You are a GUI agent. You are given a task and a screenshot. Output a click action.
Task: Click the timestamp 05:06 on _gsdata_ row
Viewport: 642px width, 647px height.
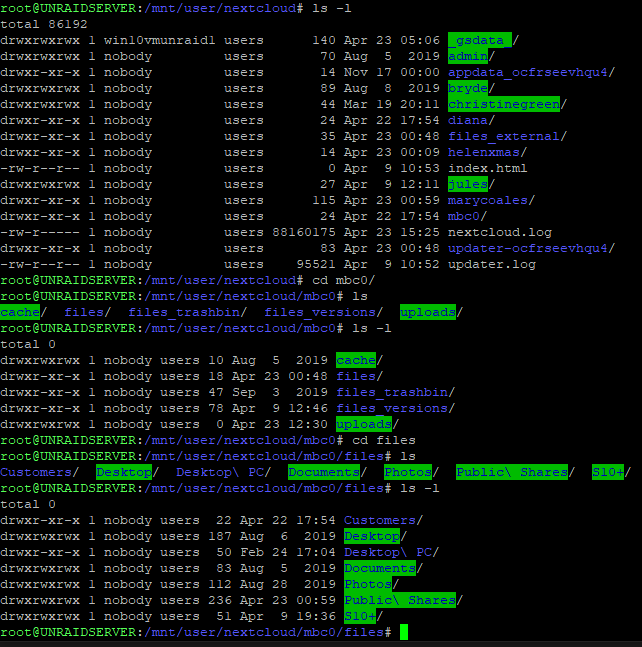click(x=420, y=40)
